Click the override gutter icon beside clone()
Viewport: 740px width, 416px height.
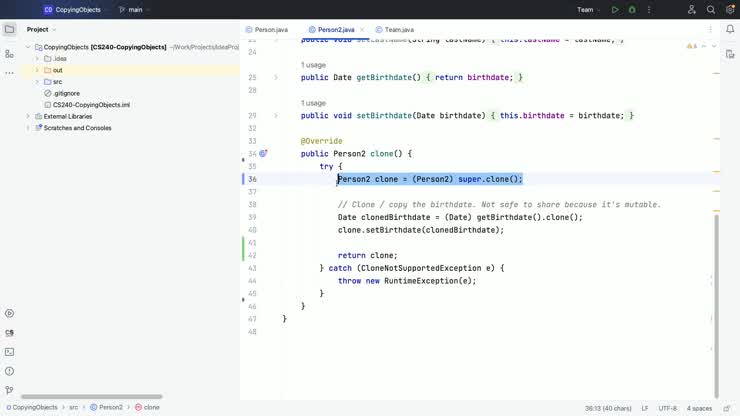tap(264, 154)
